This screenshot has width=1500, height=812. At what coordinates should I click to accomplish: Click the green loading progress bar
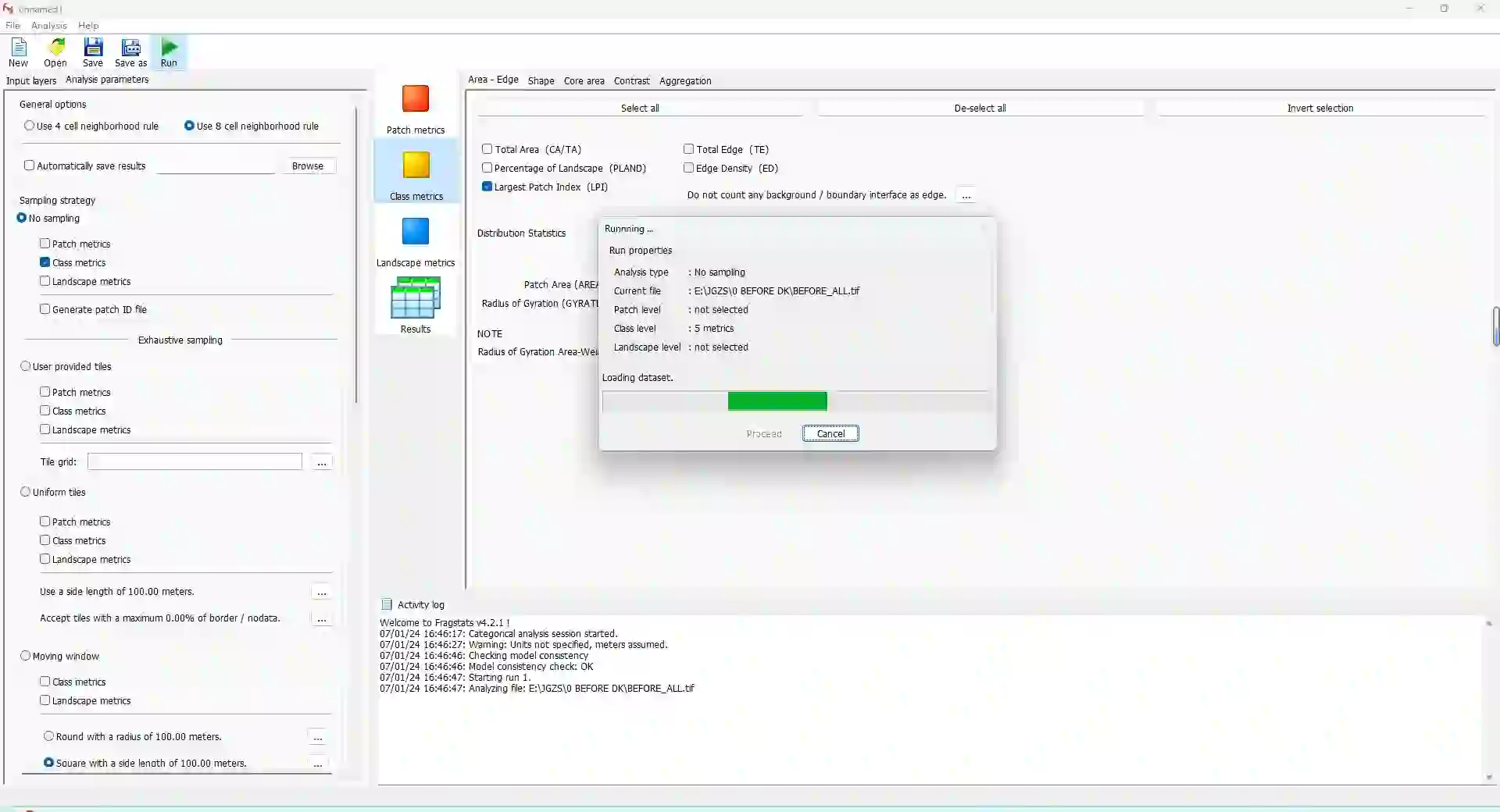[x=777, y=401]
